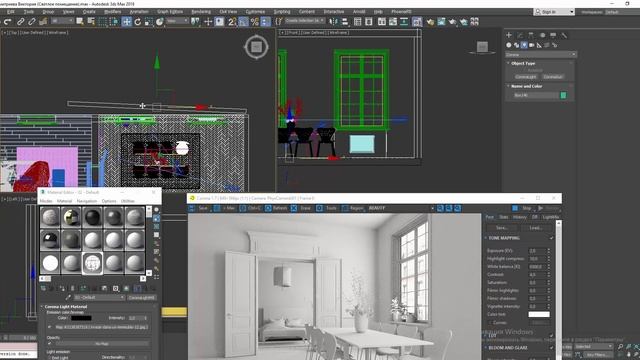The width and height of the screenshot is (640, 360).
Task: Open the Create Selection Set dropdown
Action: 304,21
